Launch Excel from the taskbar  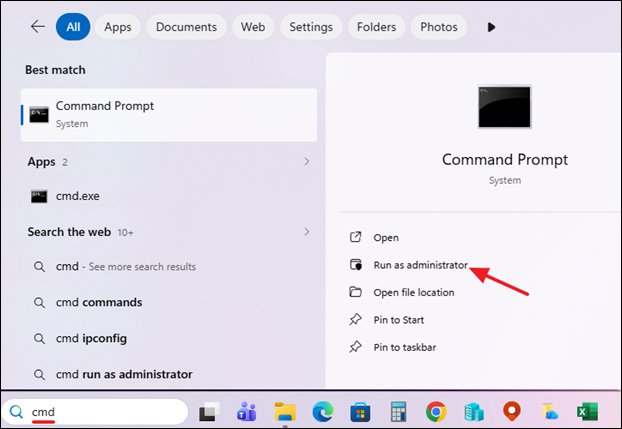pos(587,412)
